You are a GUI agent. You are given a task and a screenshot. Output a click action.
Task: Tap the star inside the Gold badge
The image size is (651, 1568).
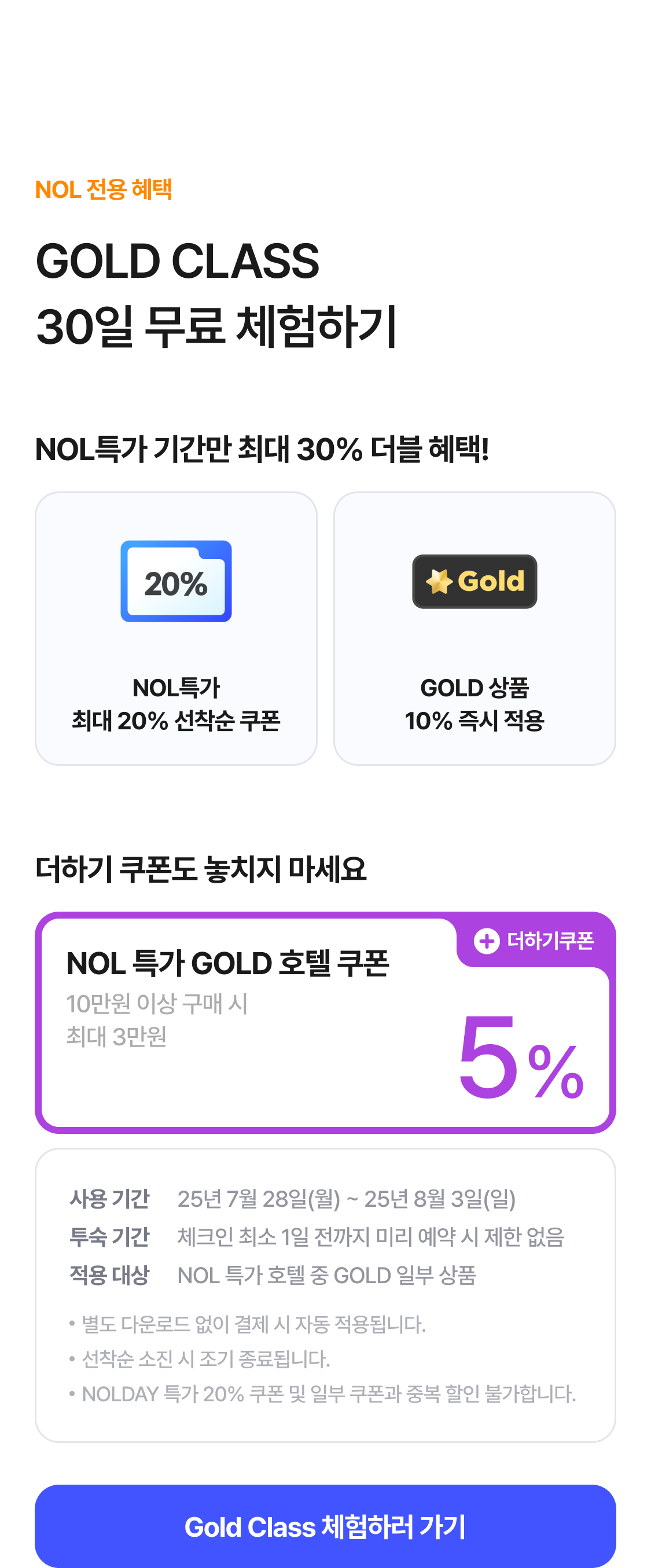click(x=439, y=581)
